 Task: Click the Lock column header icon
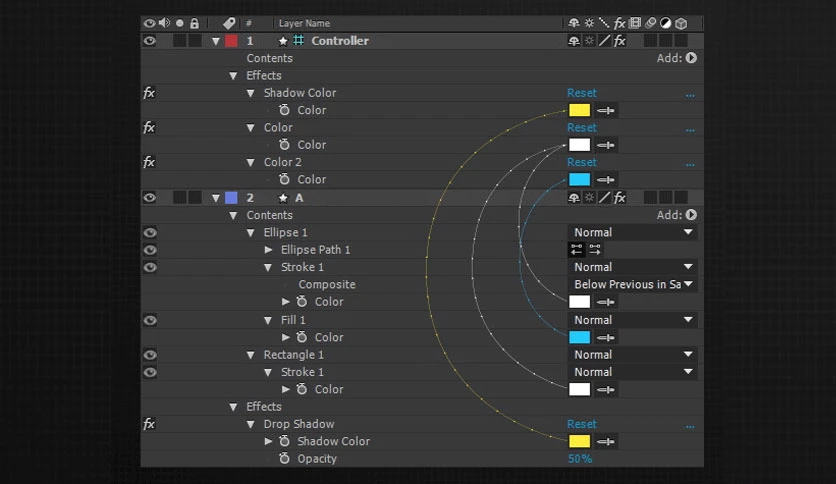tap(195, 23)
